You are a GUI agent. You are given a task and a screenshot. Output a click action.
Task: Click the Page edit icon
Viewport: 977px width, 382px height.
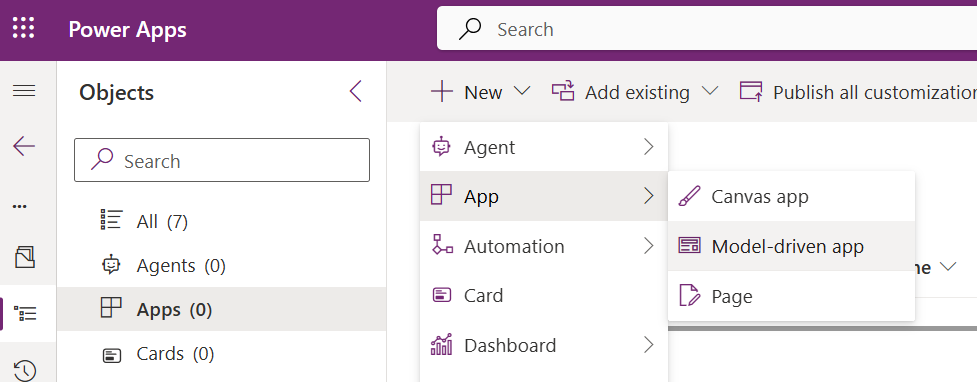(x=689, y=295)
